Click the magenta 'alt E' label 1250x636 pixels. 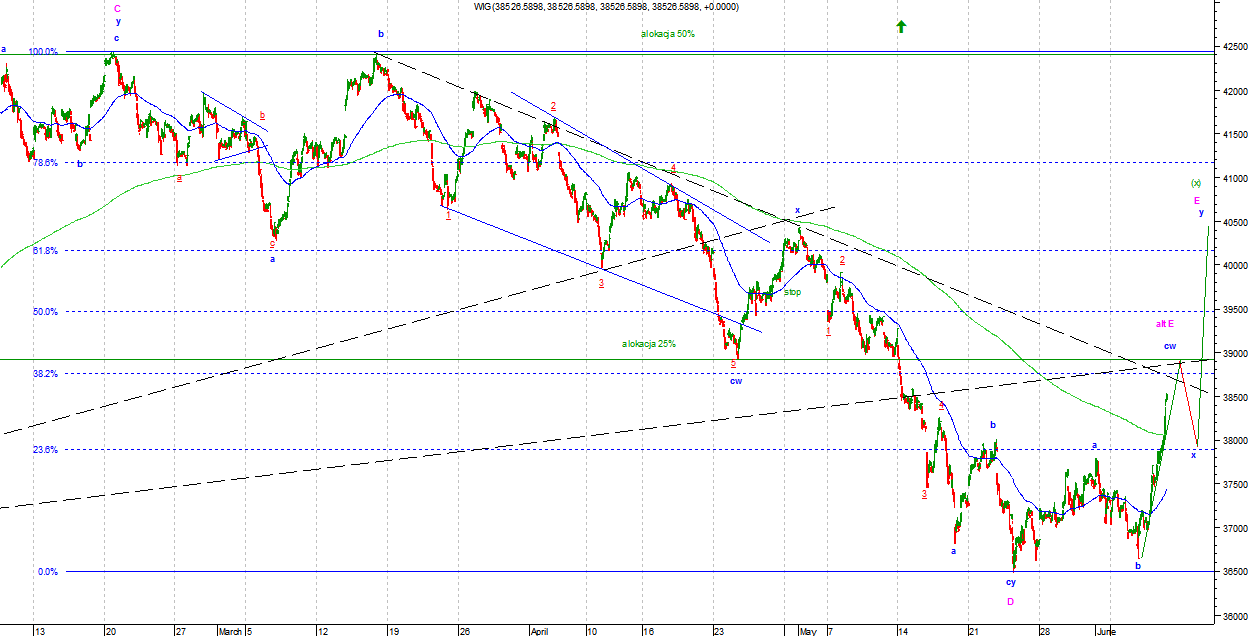click(x=1165, y=324)
